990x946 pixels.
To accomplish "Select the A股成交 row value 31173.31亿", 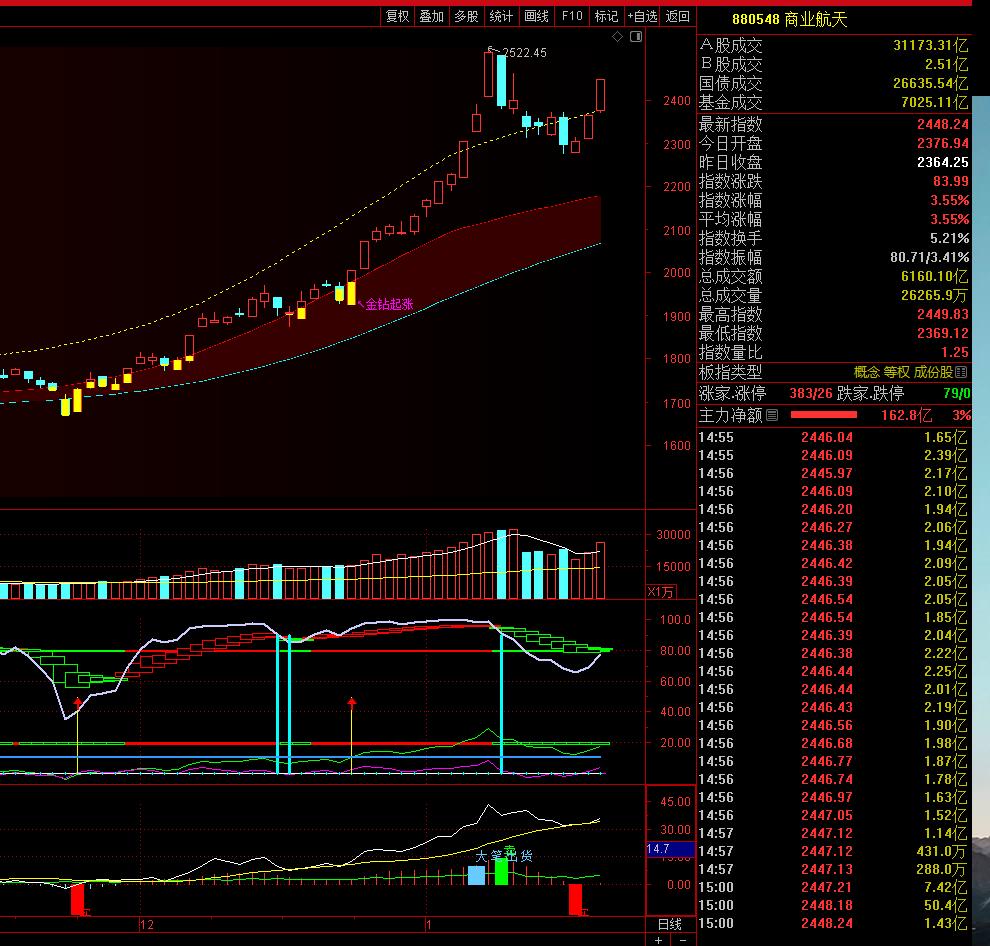I will (x=930, y=45).
